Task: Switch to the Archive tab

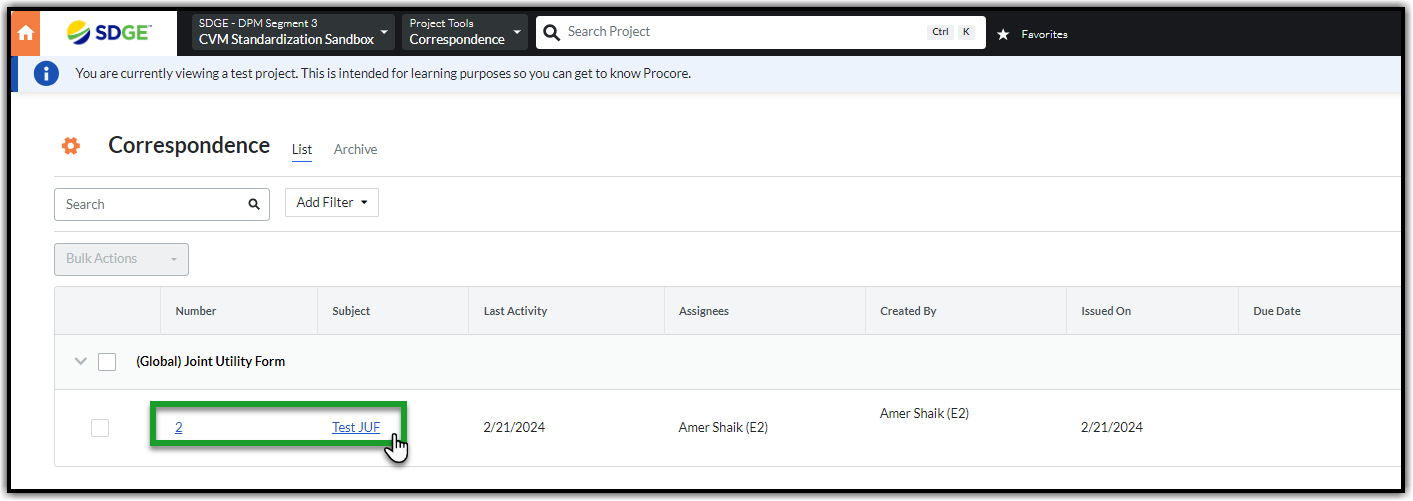Action: (355, 150)
